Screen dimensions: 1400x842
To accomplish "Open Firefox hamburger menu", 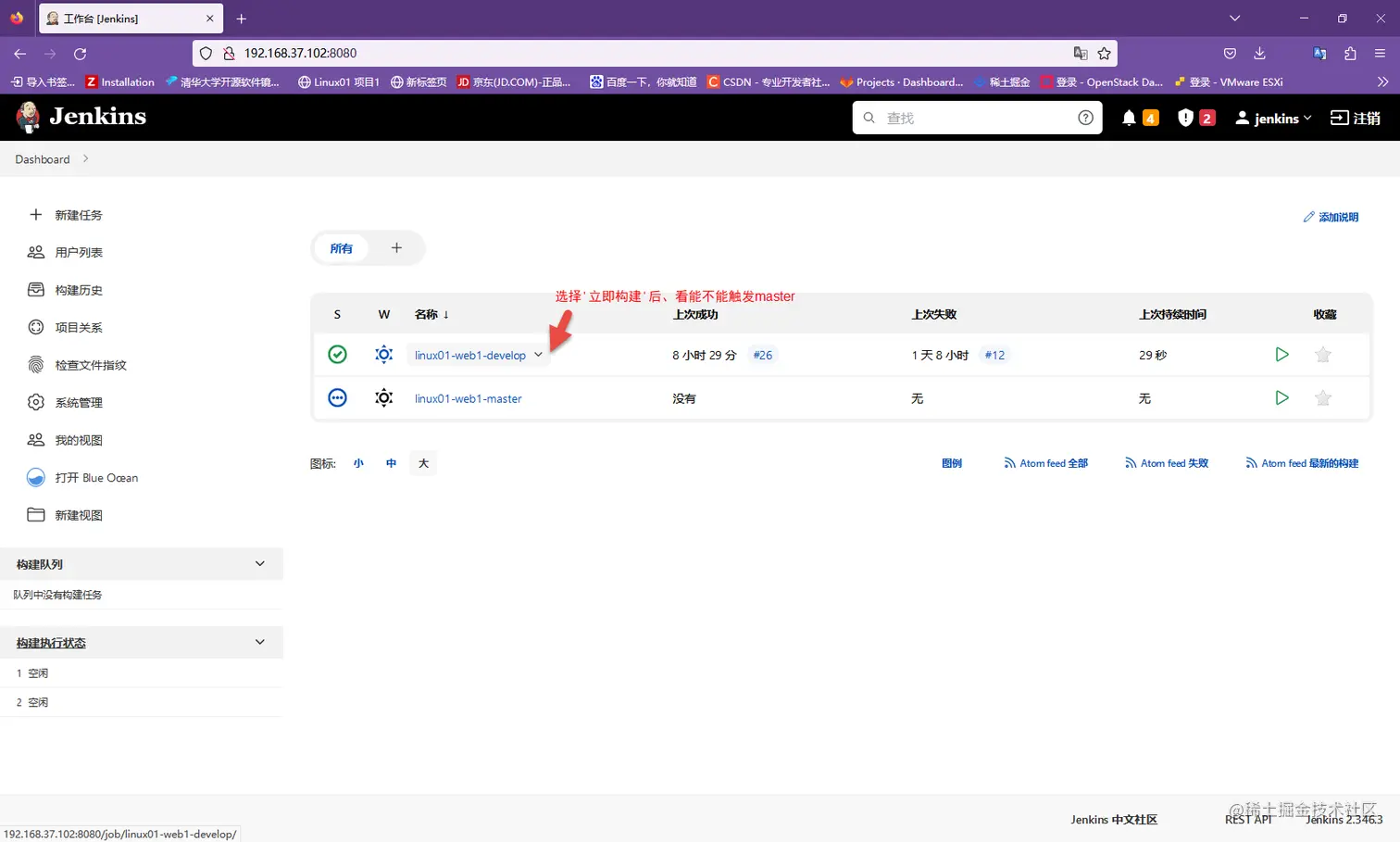I will click(x=1380, y=54).
